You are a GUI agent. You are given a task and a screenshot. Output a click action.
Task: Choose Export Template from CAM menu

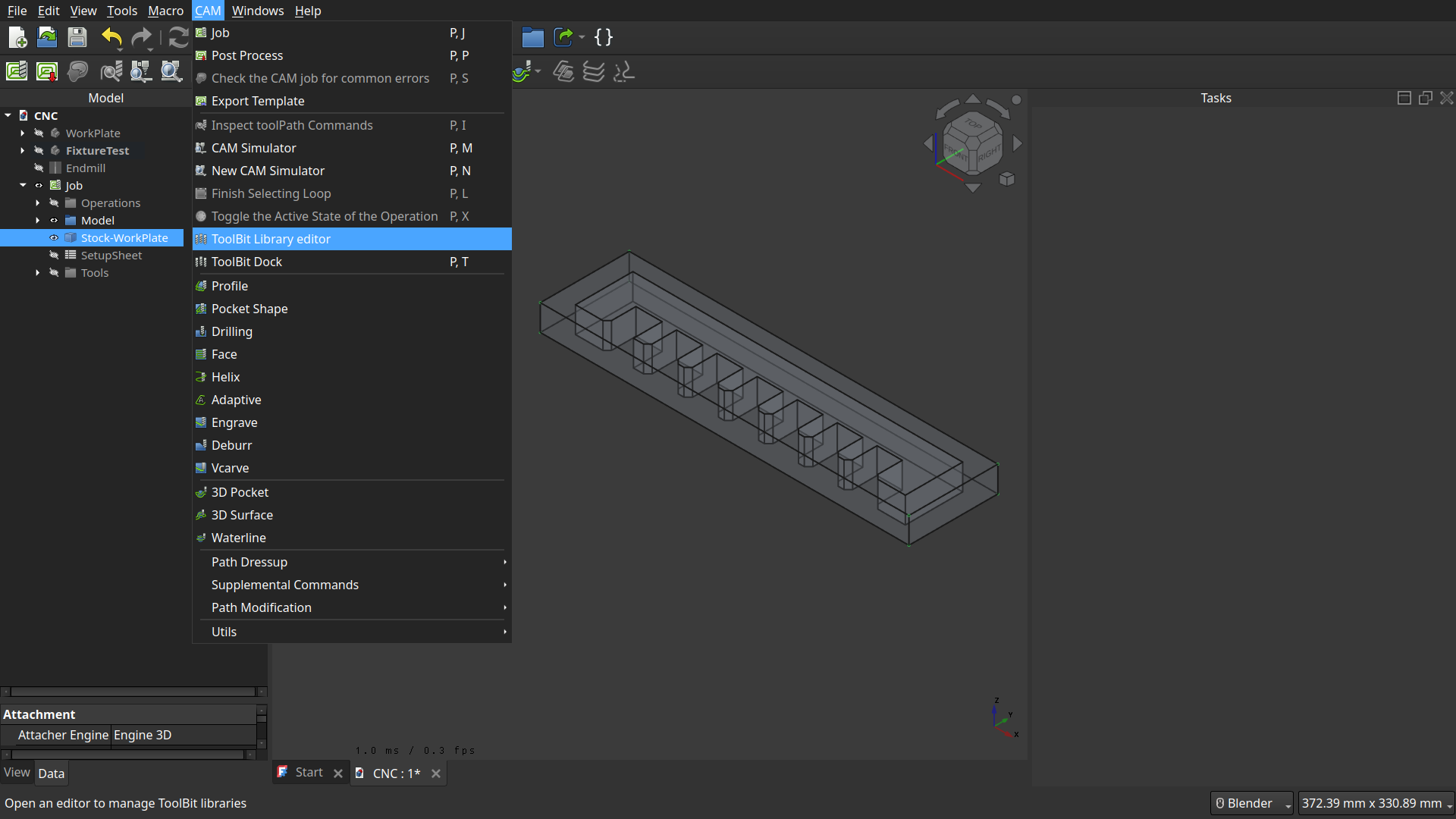pos(352,101)
